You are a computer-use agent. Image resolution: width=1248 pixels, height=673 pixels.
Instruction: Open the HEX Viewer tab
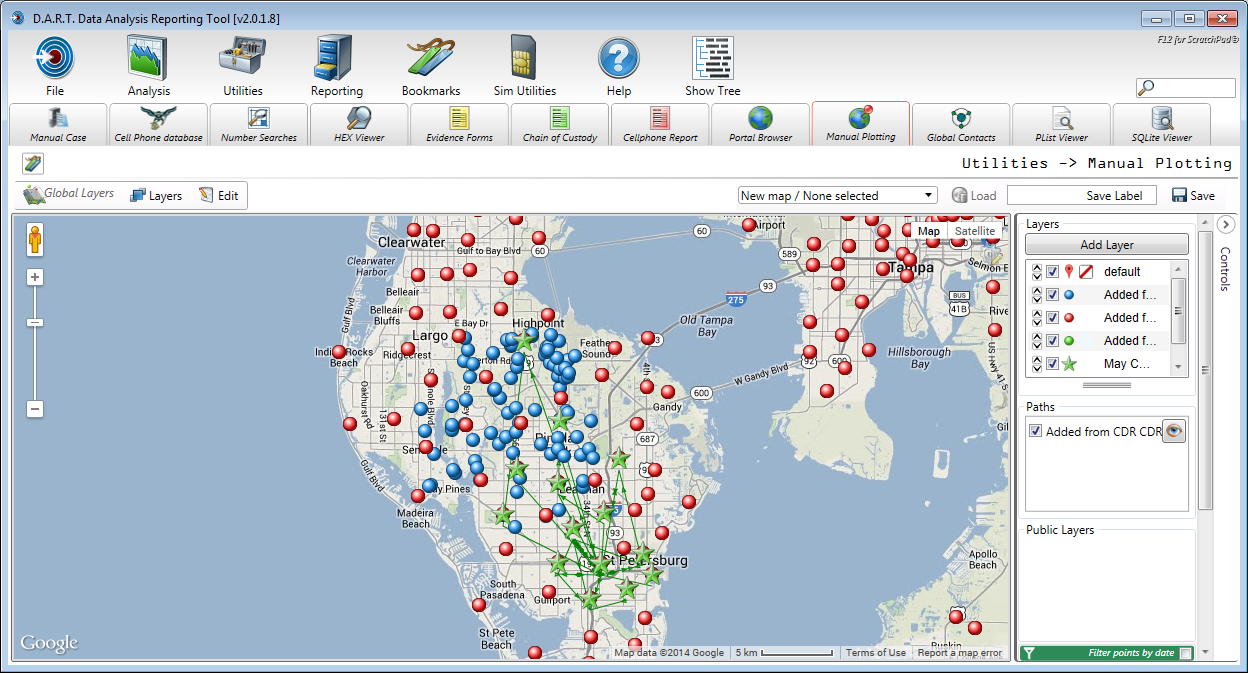(359, 125)
